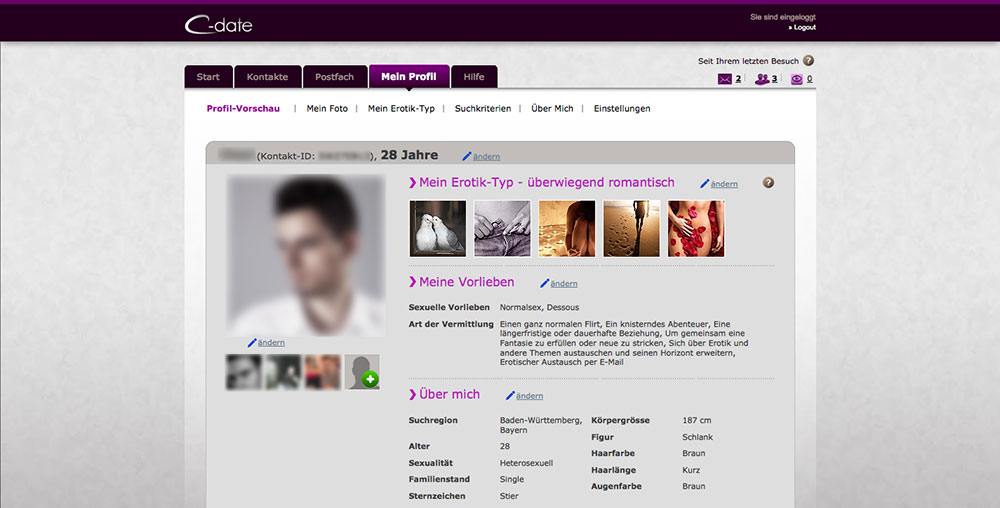The height and width of the screenshot is (508, 1000).
Task: Click the profile visitors people icon
Action: click(762, 80)
